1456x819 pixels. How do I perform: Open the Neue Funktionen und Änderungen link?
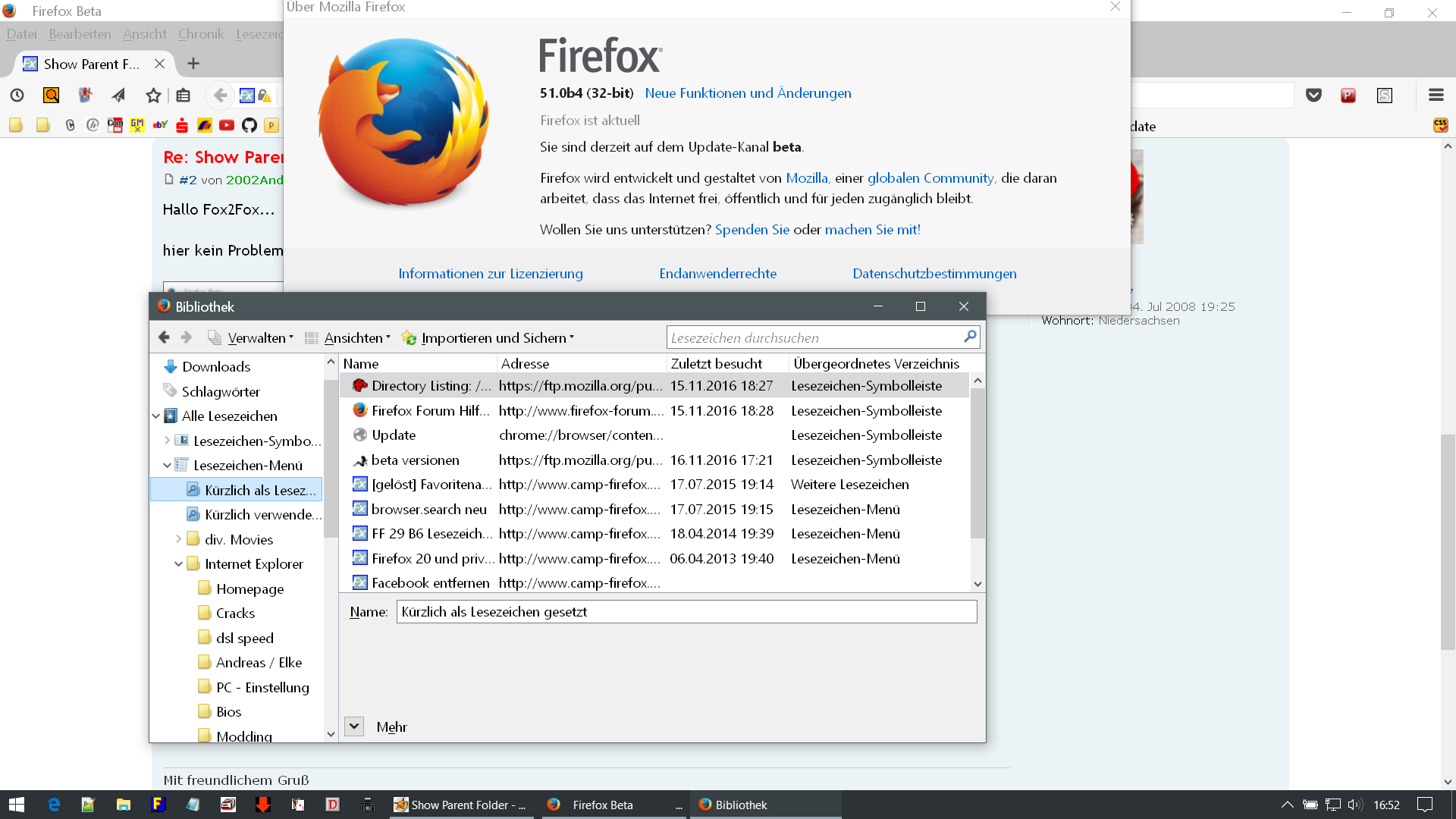pos(748,93)
